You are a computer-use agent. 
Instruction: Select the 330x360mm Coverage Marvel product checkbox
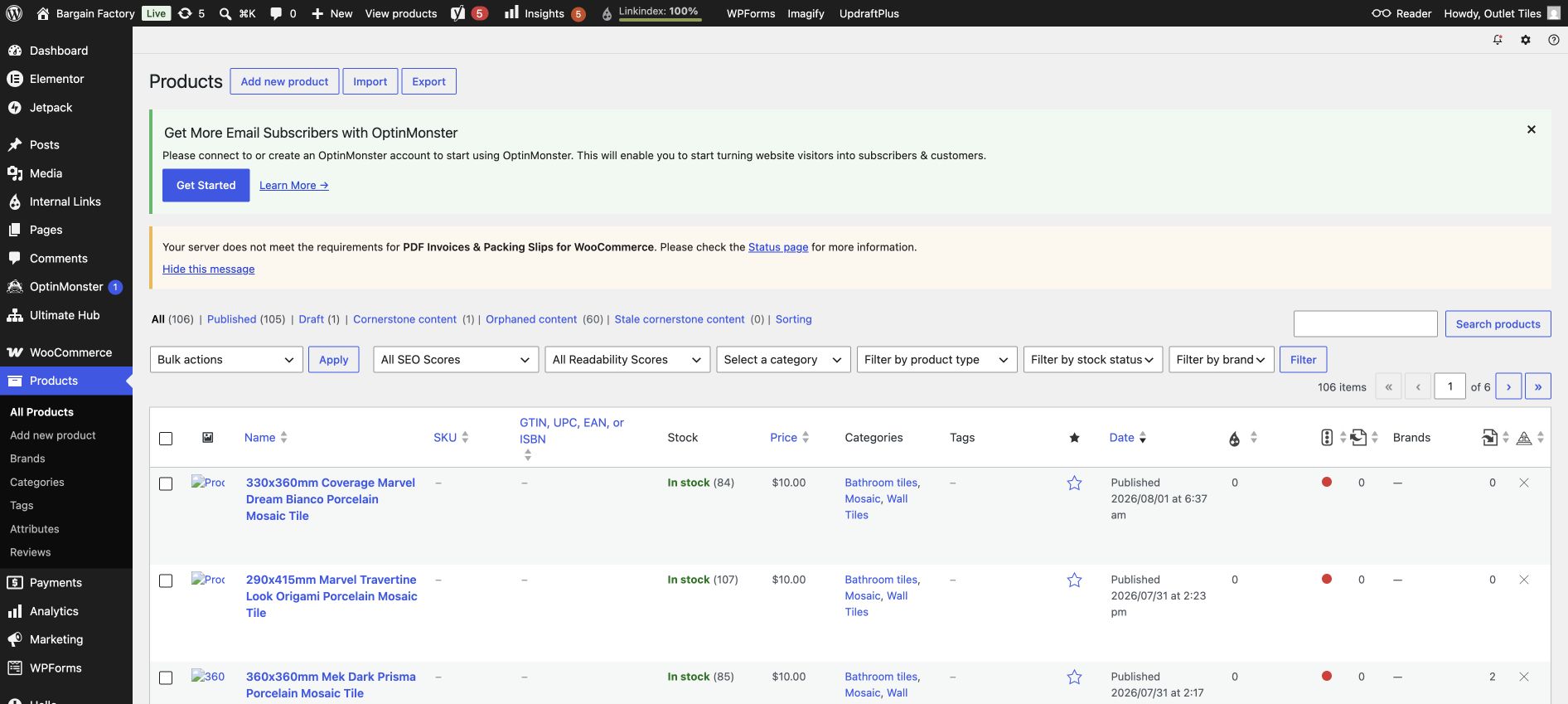(166, 483)
